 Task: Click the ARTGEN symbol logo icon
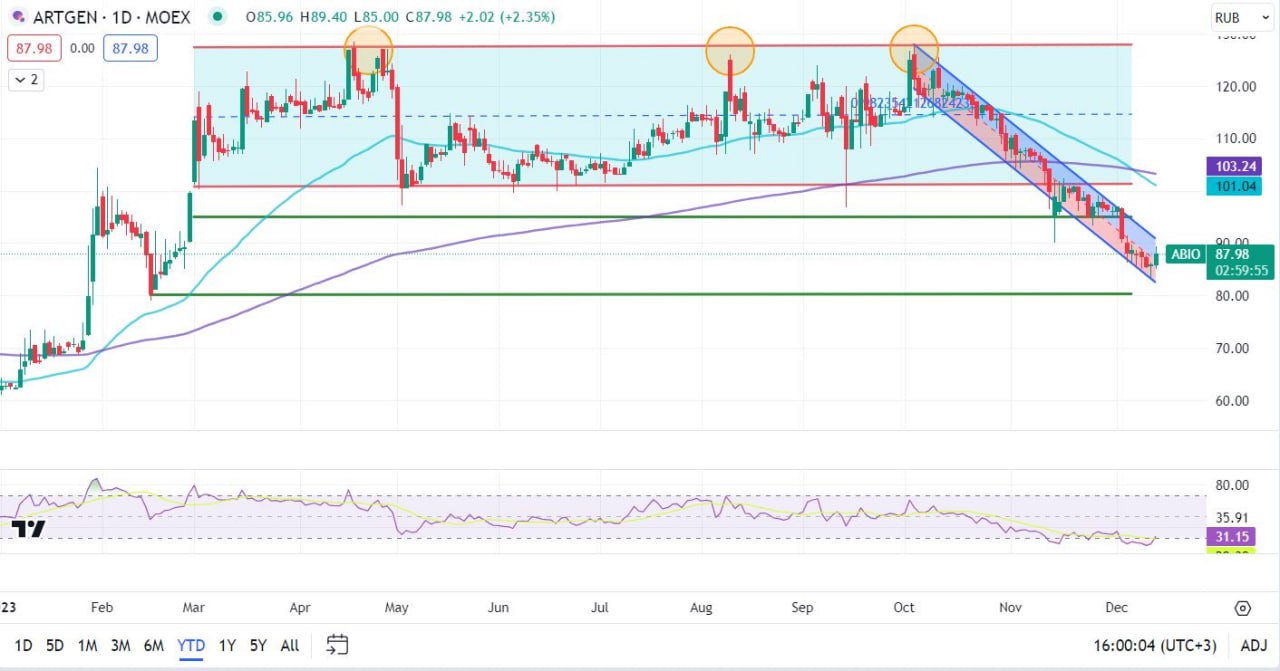pyautogui.click(x=17, y=17)
